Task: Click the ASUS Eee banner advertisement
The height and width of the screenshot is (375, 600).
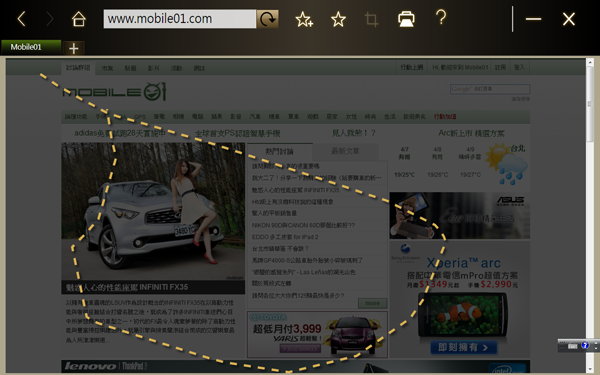Action: pos(460,215)
